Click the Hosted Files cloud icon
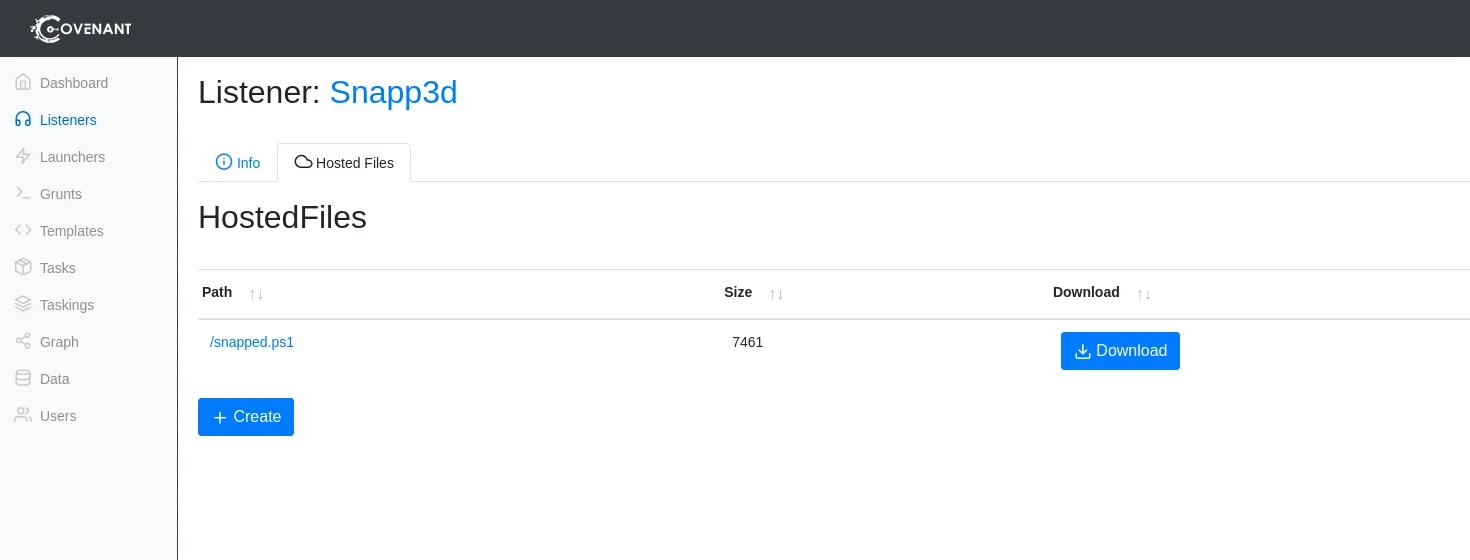 click(303, 162)
